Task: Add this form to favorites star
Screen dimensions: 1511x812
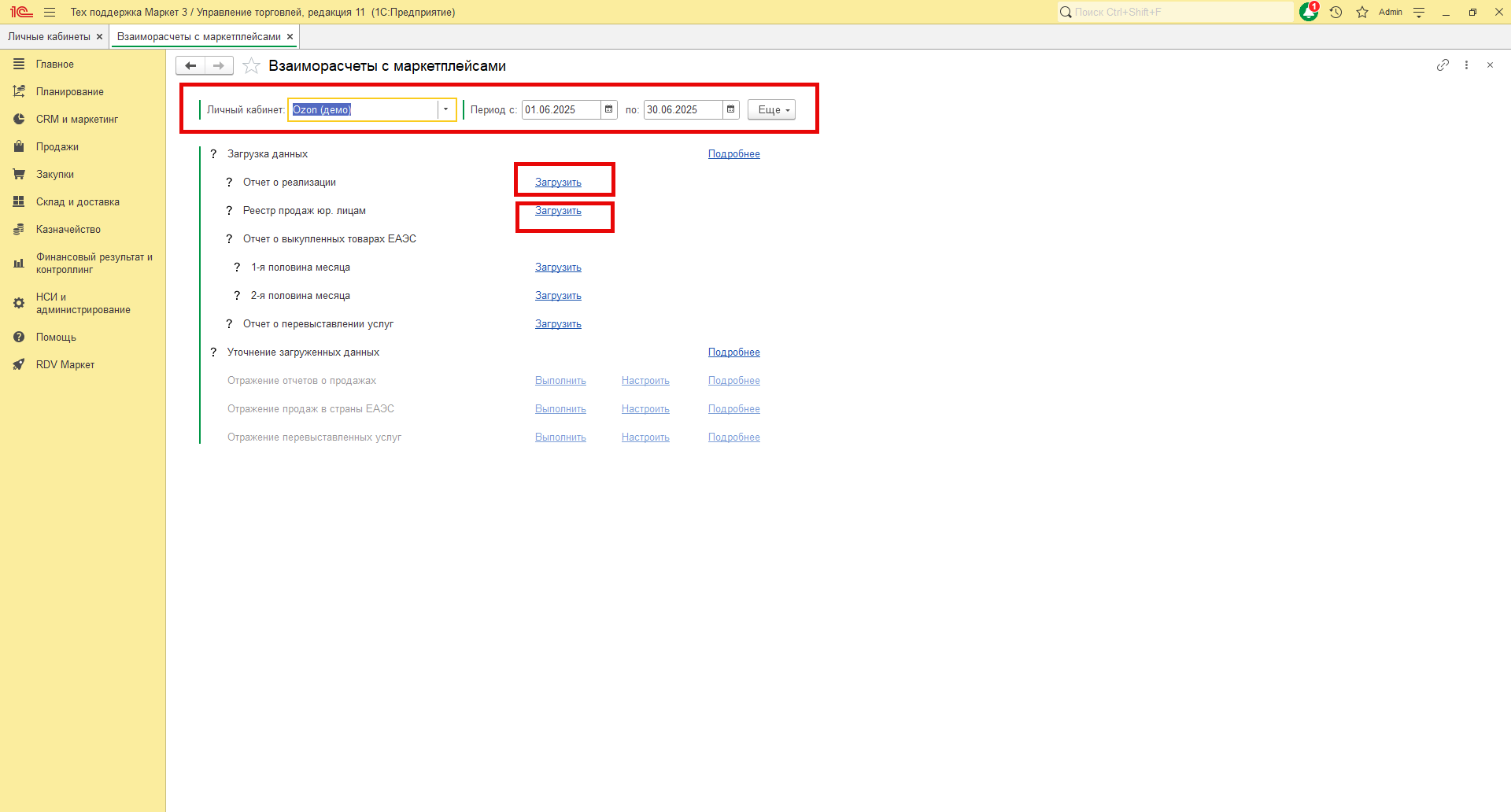Action: (251, 65)
